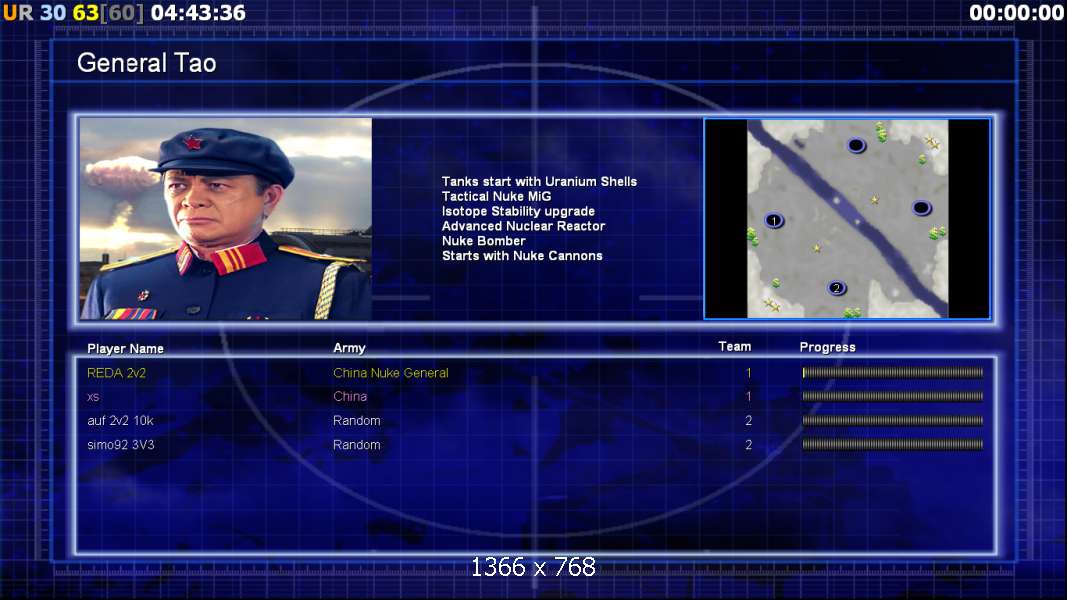Click the Player Name column header
The width and height of the screenshot is (1067, 600).
coord(125,348)
